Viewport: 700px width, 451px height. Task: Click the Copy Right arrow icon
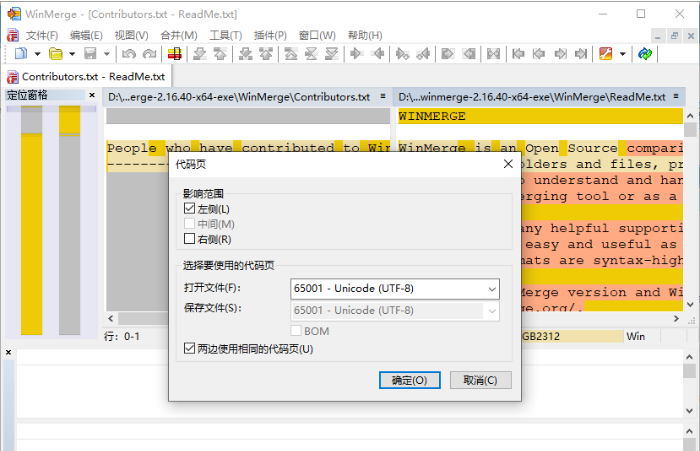coord(356,54)
